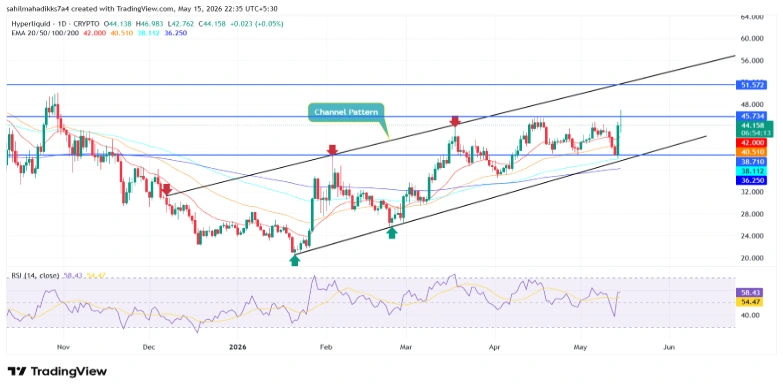Select the red down arrow in early December
783x388 pixels.
166,190
